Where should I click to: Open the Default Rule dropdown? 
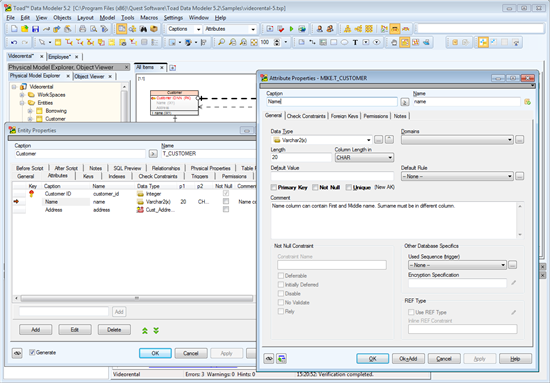pos(510,176)
